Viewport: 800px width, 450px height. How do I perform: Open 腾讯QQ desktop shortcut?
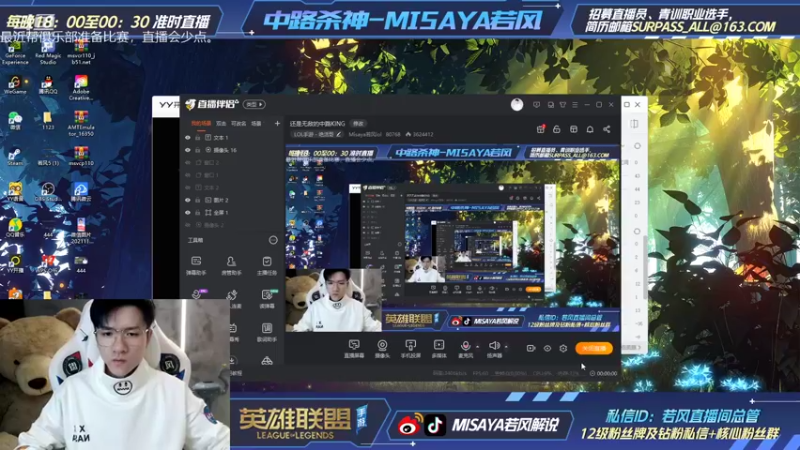pyautogui.click(x=48, y=85)
